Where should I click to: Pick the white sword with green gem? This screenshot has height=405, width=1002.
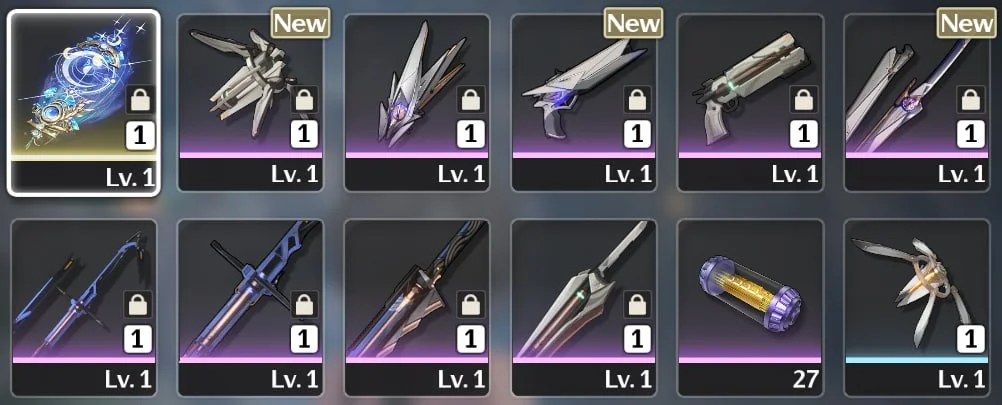(x=583, y=308)
